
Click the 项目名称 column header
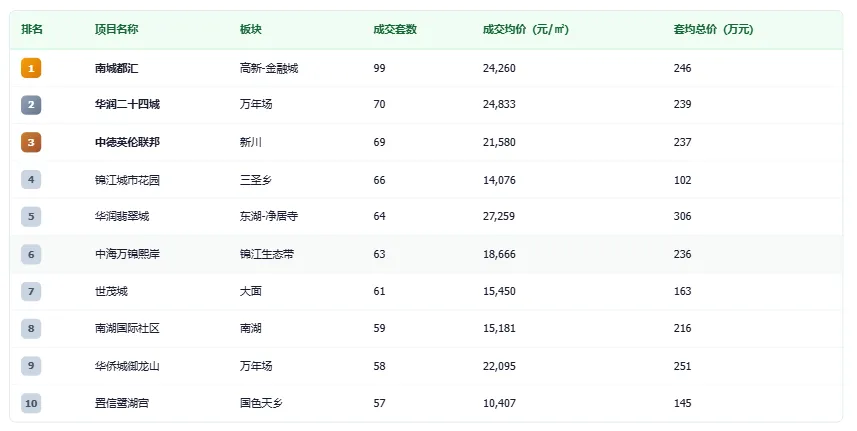click(116, 29)
